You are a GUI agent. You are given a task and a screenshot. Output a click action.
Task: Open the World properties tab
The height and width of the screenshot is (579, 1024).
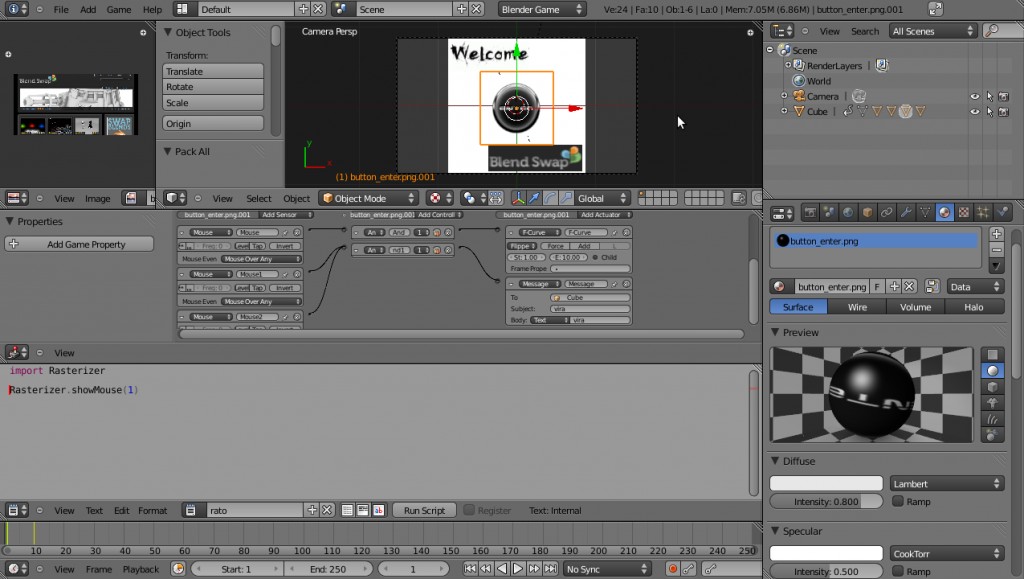point(847,211)
